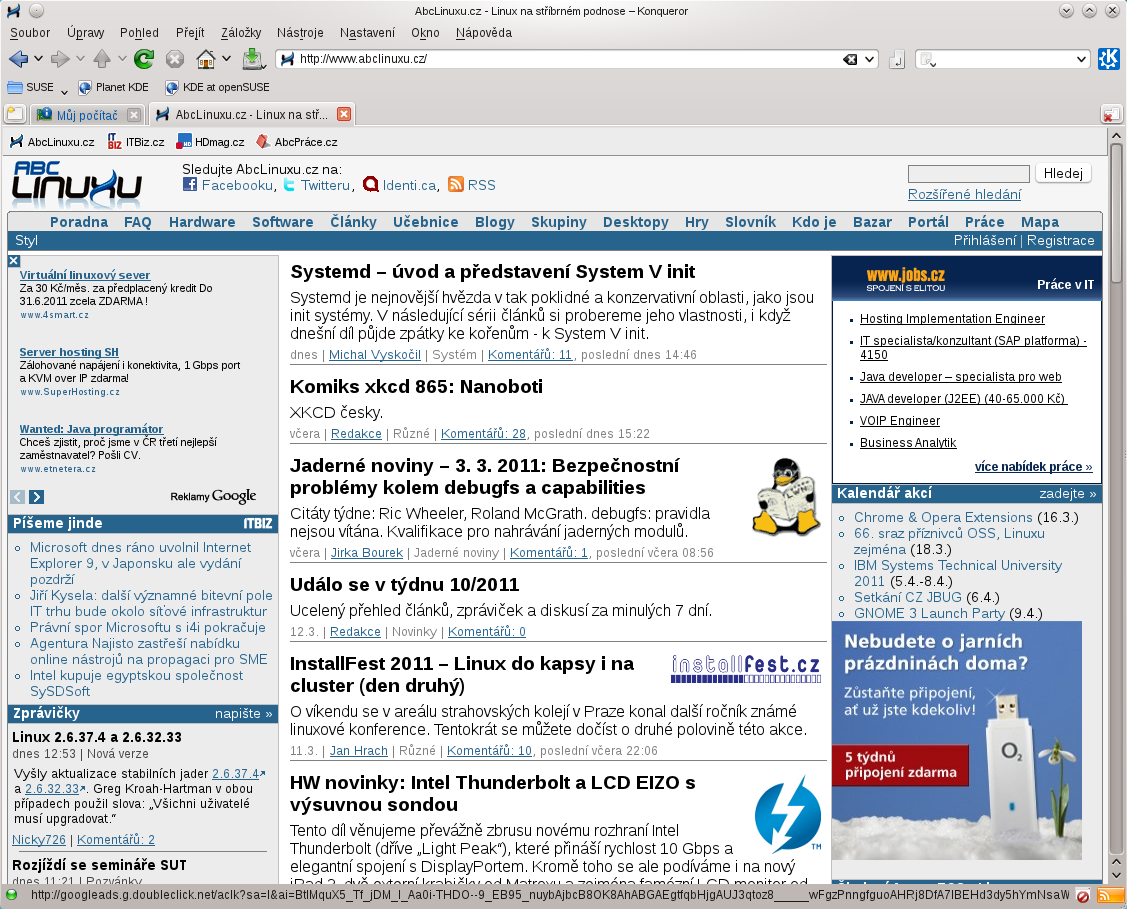1127x909 pixels.
Task: Reload the page with the green refresh icon
Action: [x=144, y=59]
